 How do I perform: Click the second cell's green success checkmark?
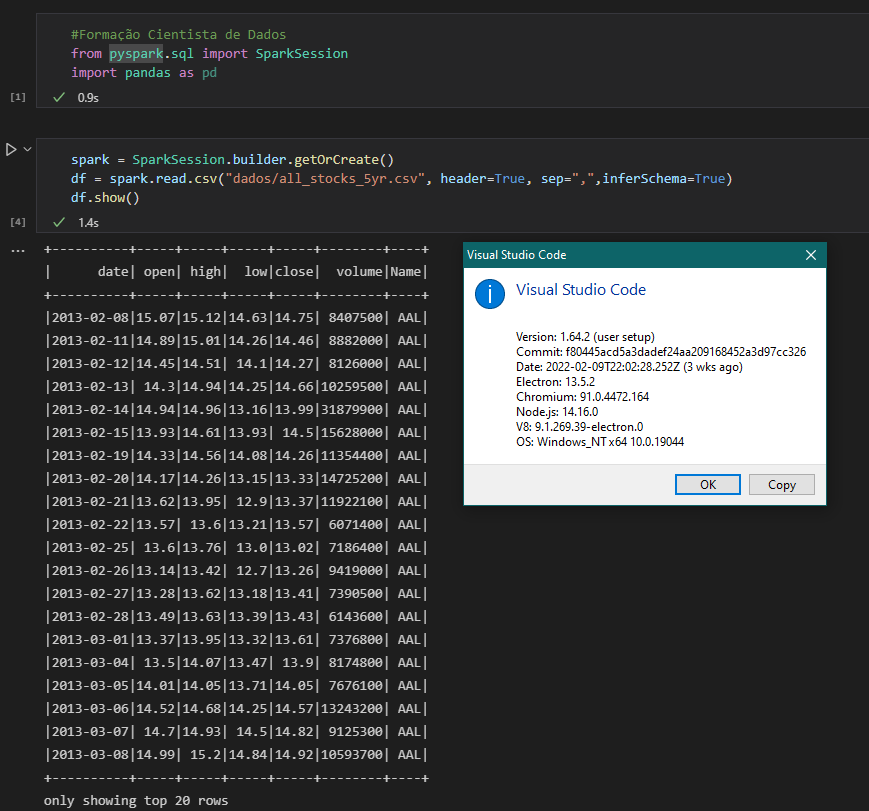(x=58, y=222)
